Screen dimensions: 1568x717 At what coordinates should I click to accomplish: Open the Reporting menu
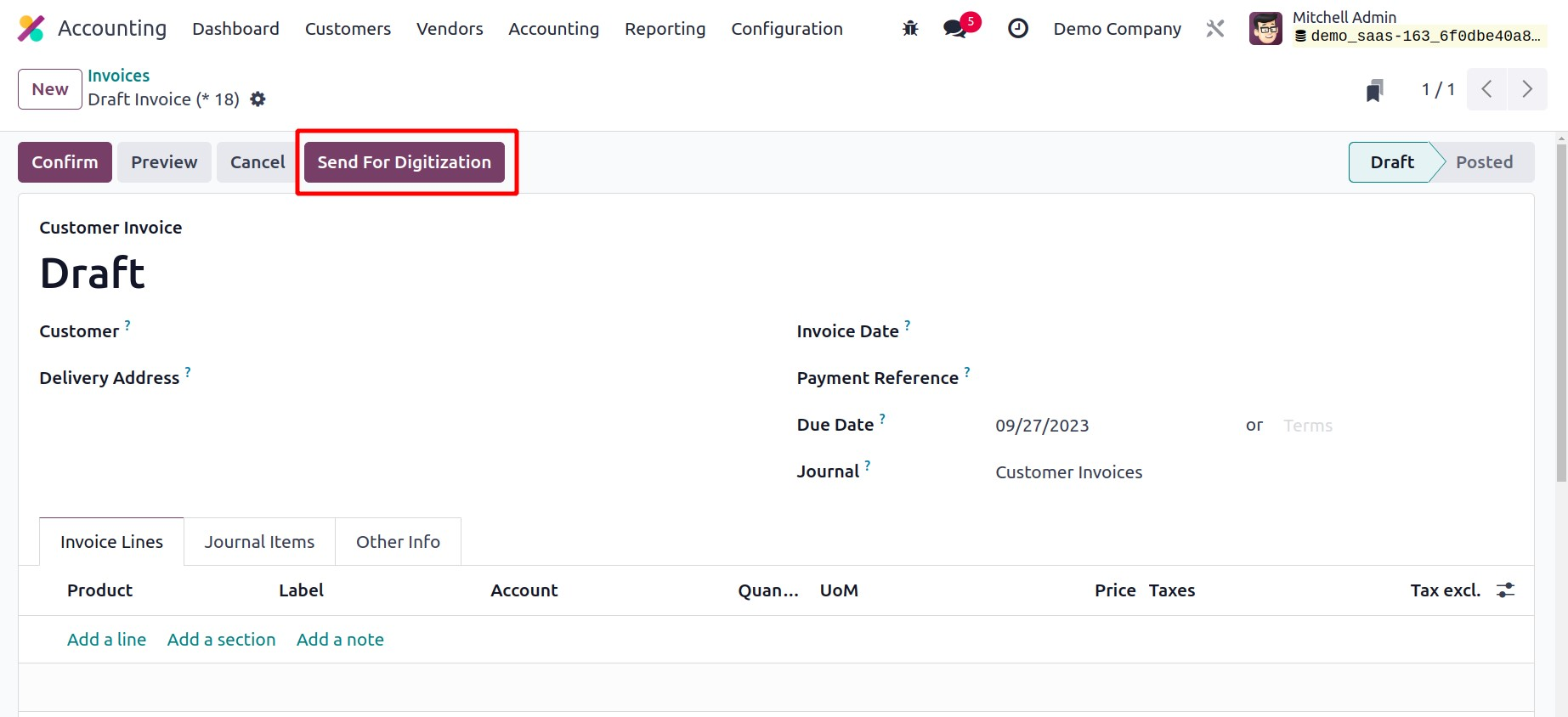coord(665,29)
